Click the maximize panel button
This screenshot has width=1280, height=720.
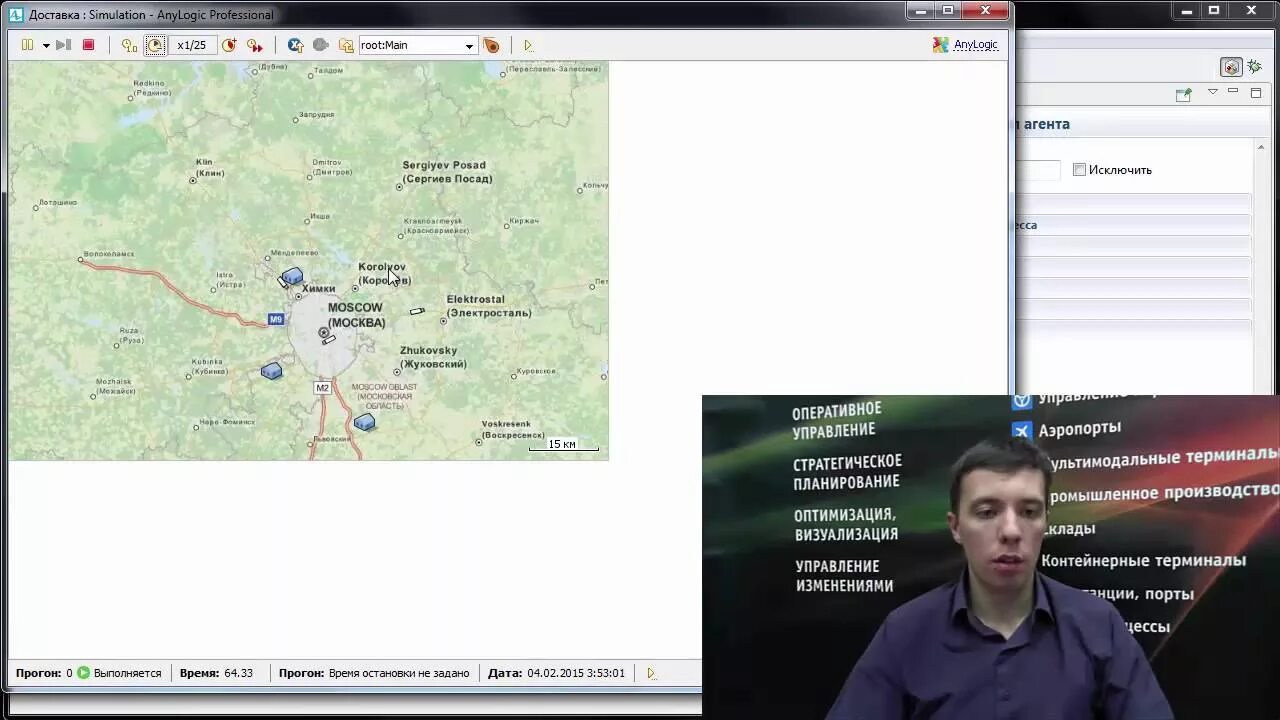pos(1257,92)
